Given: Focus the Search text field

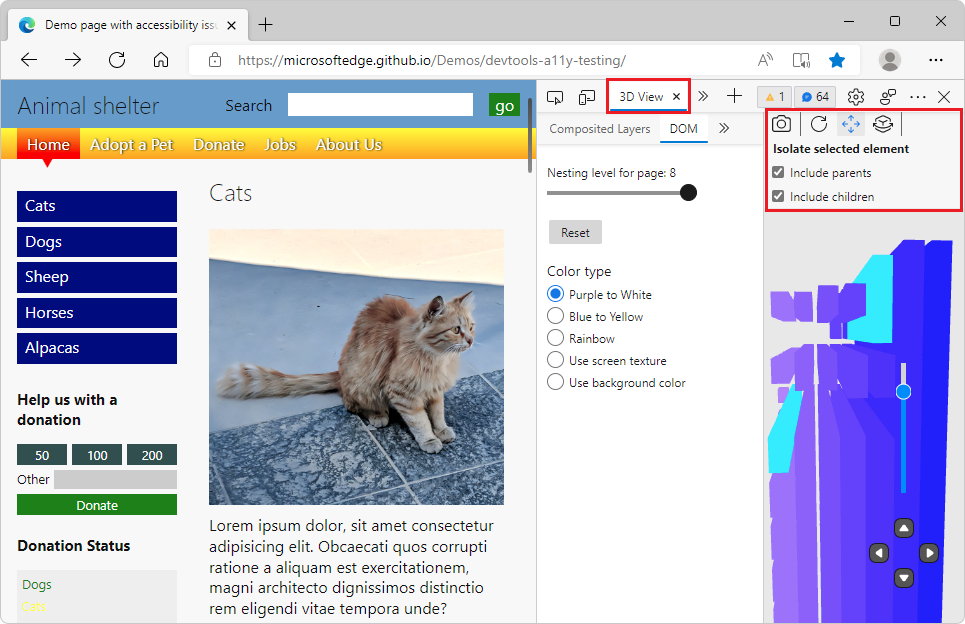Looking at the screenshot, I should pos(380,105).
